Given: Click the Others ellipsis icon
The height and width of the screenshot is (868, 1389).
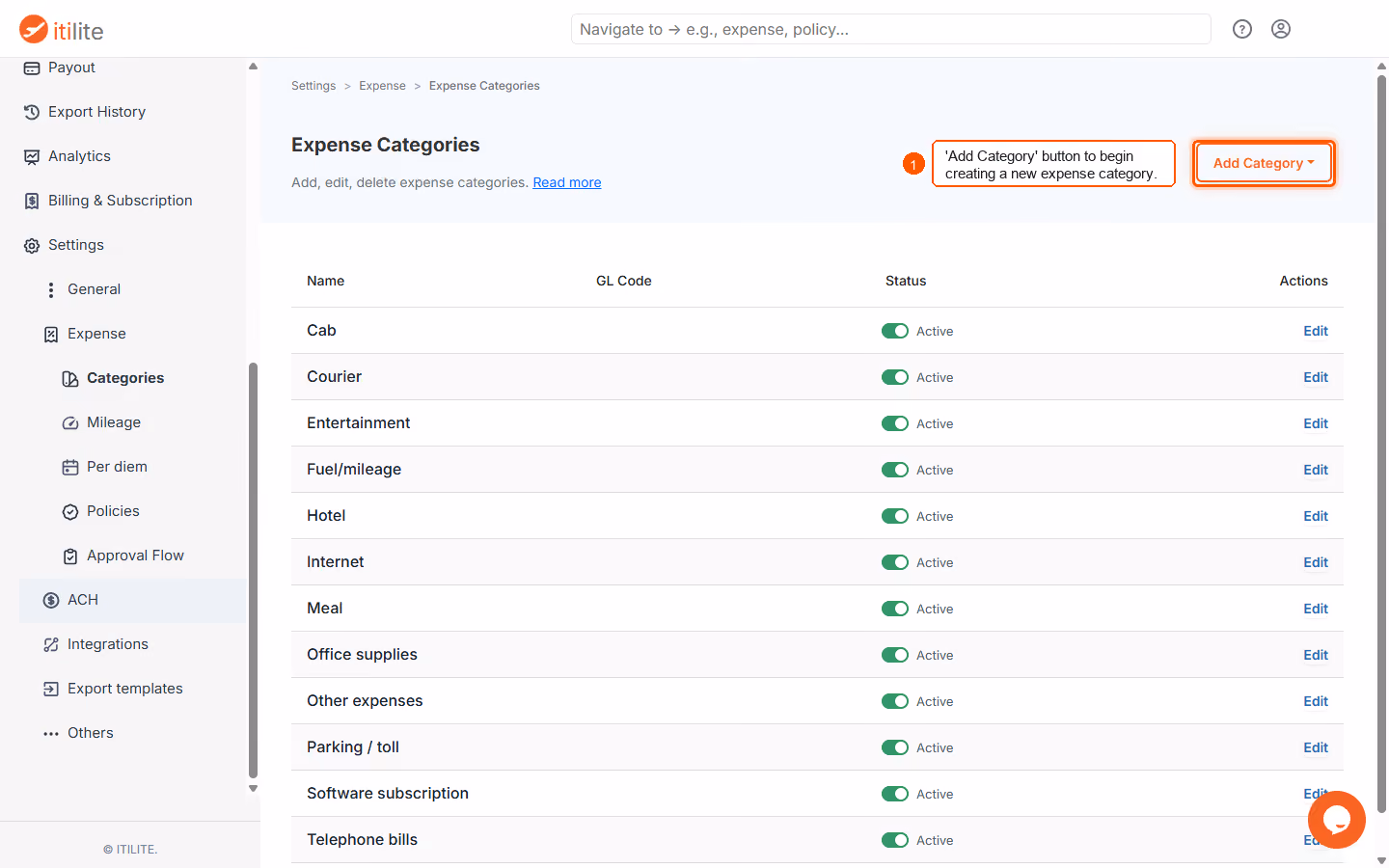Looking at the screenshot, I should tap(51, 733).
